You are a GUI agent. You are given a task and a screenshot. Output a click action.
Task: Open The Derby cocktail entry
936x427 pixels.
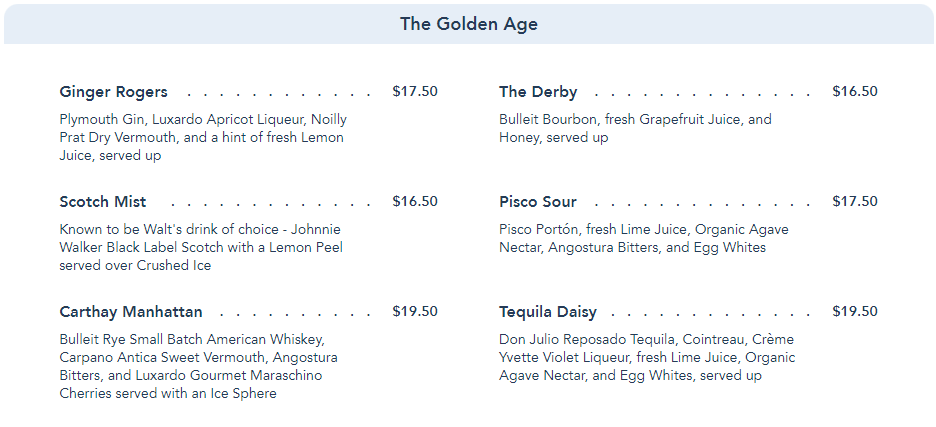point(538,92)
